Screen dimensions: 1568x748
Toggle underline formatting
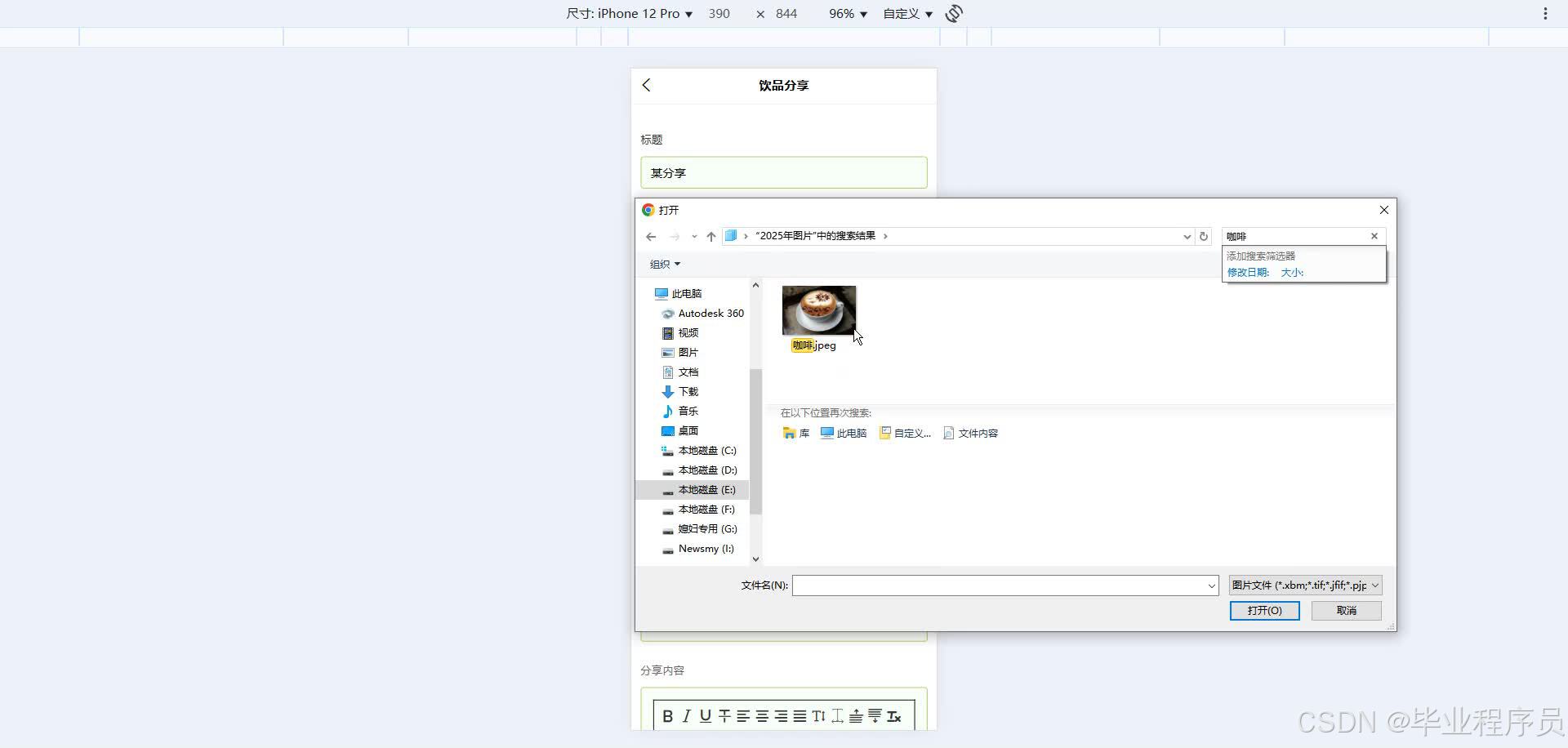pyautogui.click(x=706, y=716)
